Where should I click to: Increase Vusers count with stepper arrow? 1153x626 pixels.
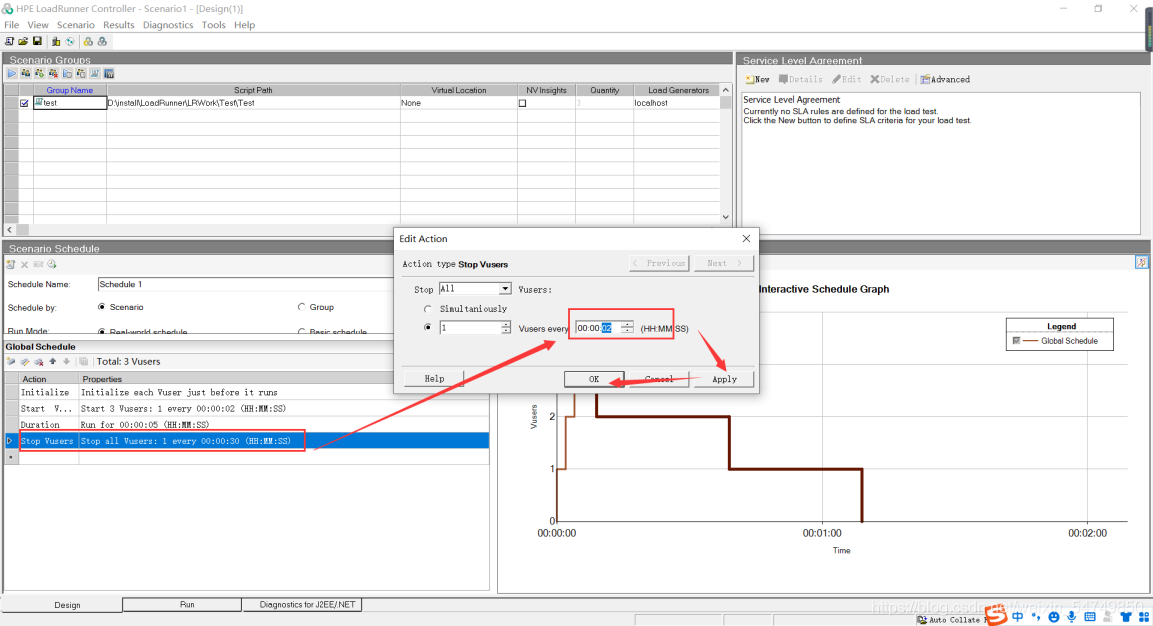(505, 324)
